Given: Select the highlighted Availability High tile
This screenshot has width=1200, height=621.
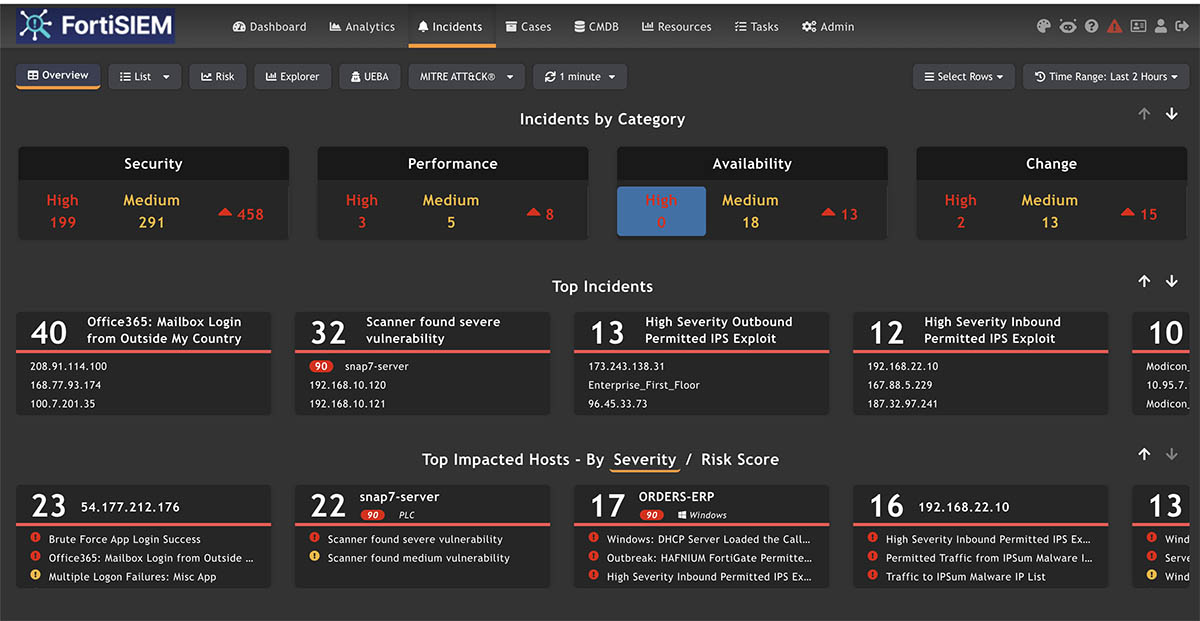Looking at the screenshot, I should pyautogui.click(x=661, y=211).
